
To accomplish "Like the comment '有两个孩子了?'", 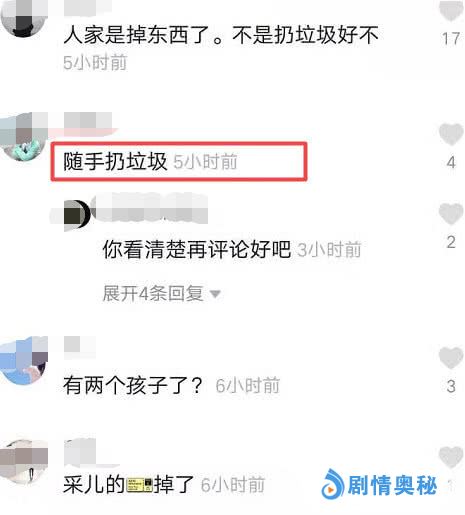I will [x=451, y=357].
